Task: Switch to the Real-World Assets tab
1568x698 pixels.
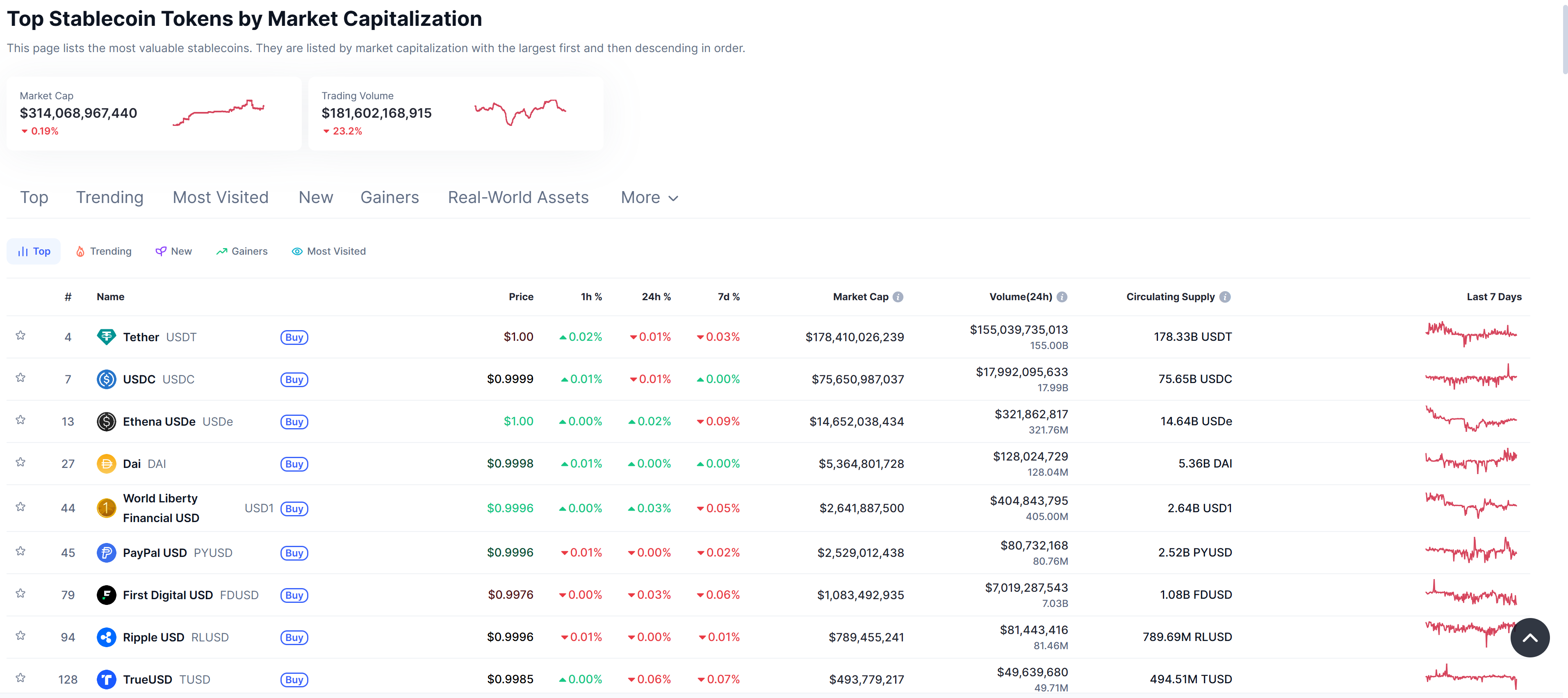Action: [518, 198]
